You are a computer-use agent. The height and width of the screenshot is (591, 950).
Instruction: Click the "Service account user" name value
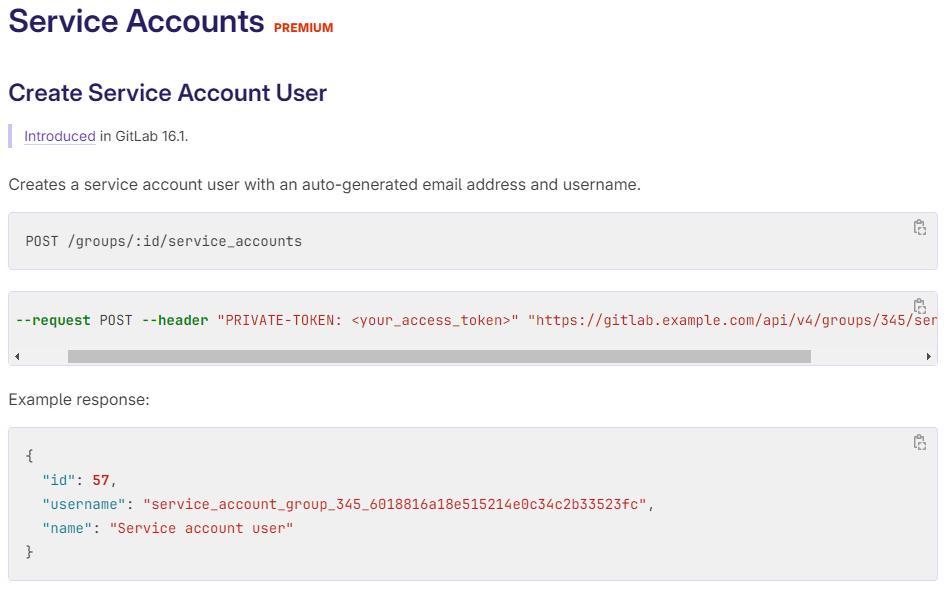point(201,528)
